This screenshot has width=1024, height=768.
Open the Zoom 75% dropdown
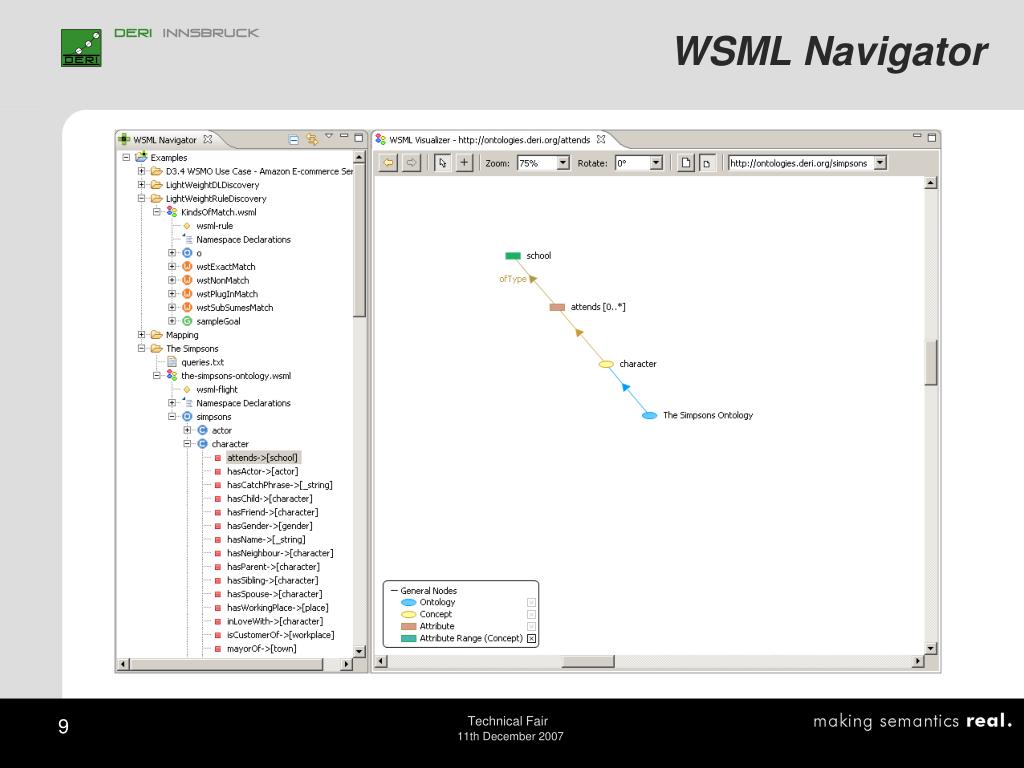563,163
